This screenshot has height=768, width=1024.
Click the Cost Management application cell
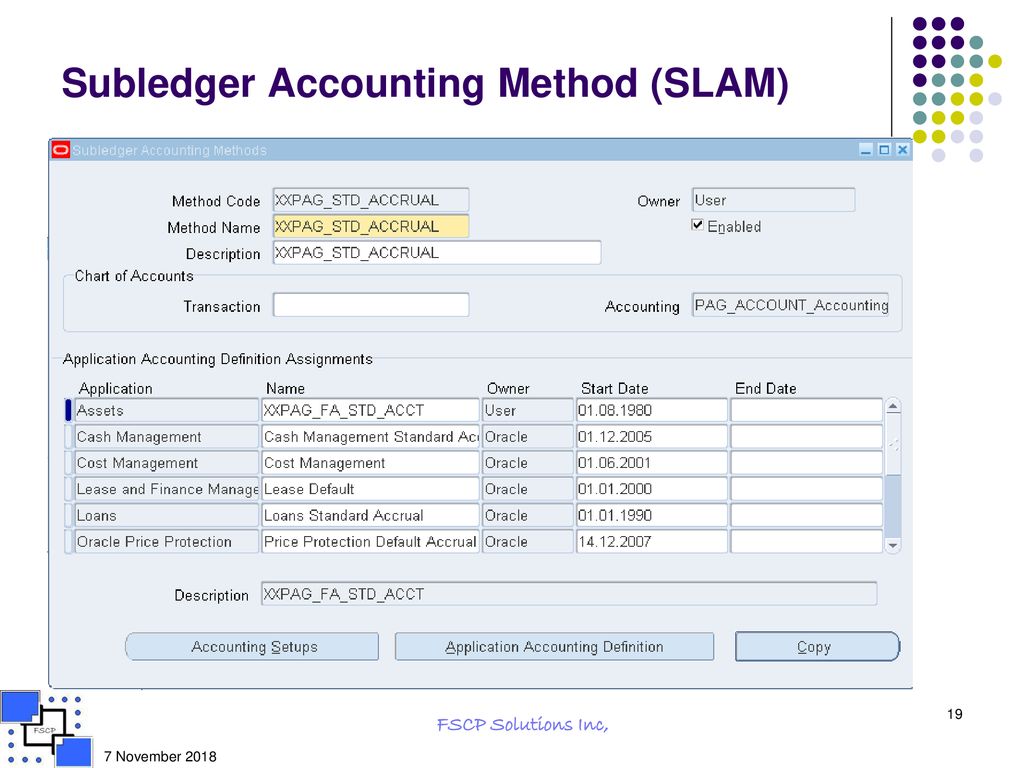[167, 462]
